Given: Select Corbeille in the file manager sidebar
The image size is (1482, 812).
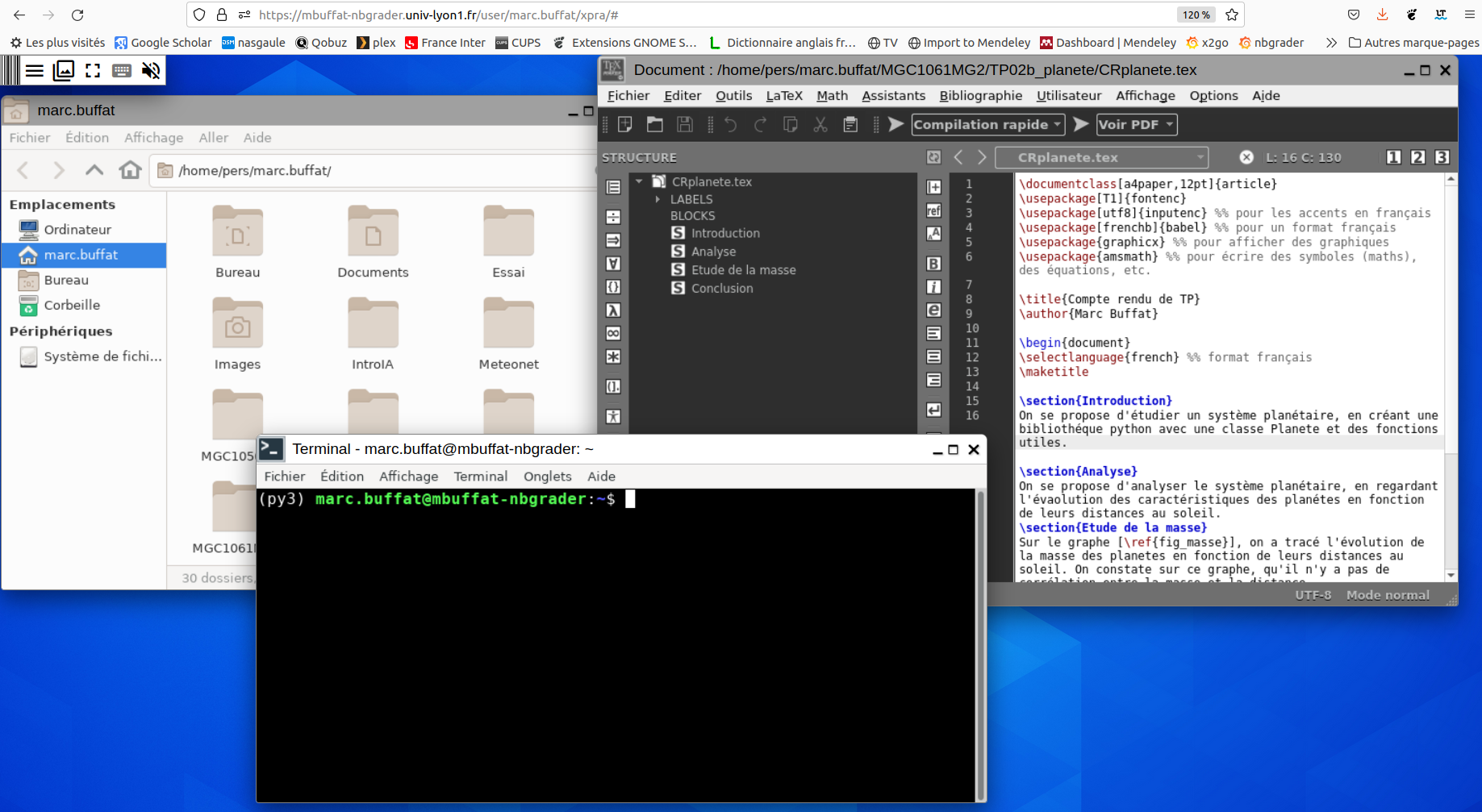Looking at the screenshot, I should click(x=72, y=306).
